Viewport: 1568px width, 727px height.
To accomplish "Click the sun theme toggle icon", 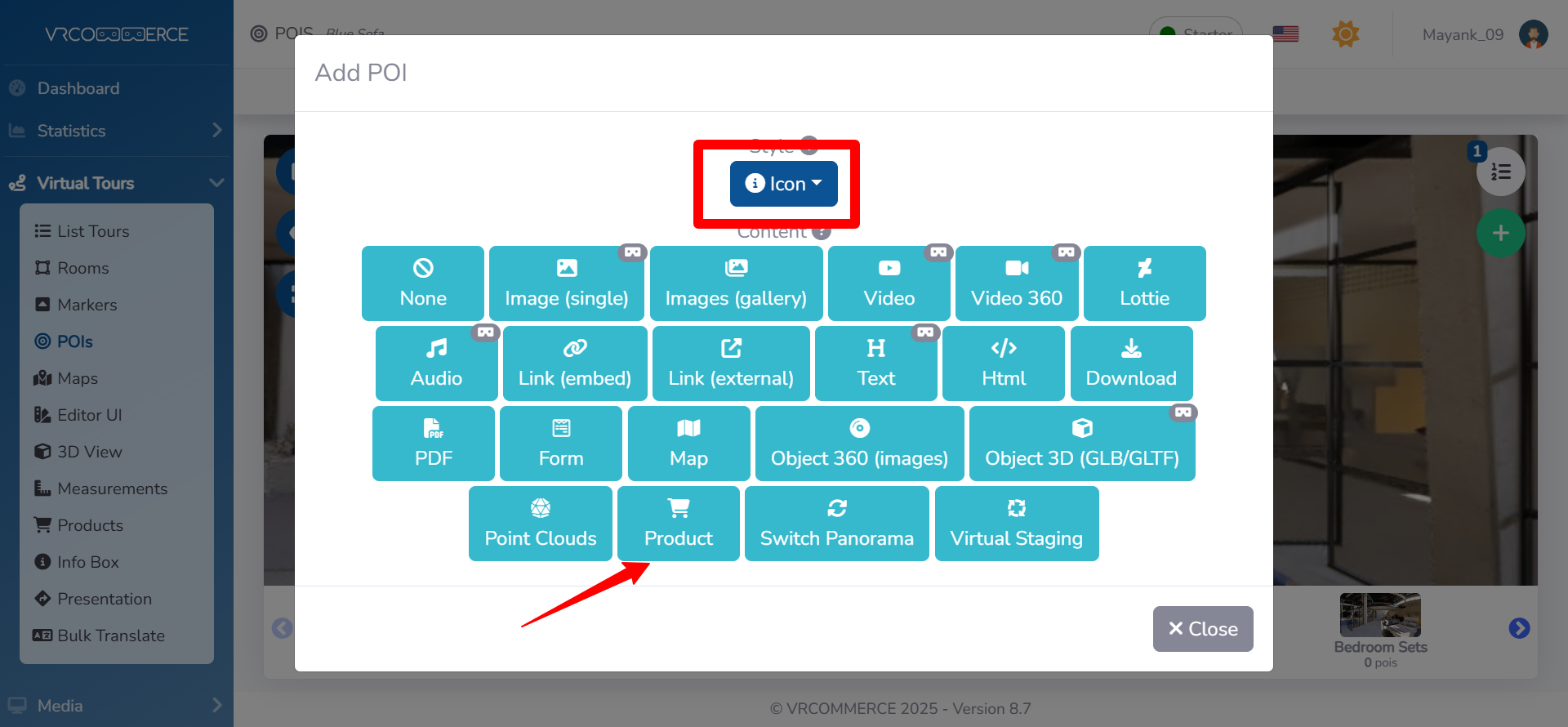I will click(1345, 34).
